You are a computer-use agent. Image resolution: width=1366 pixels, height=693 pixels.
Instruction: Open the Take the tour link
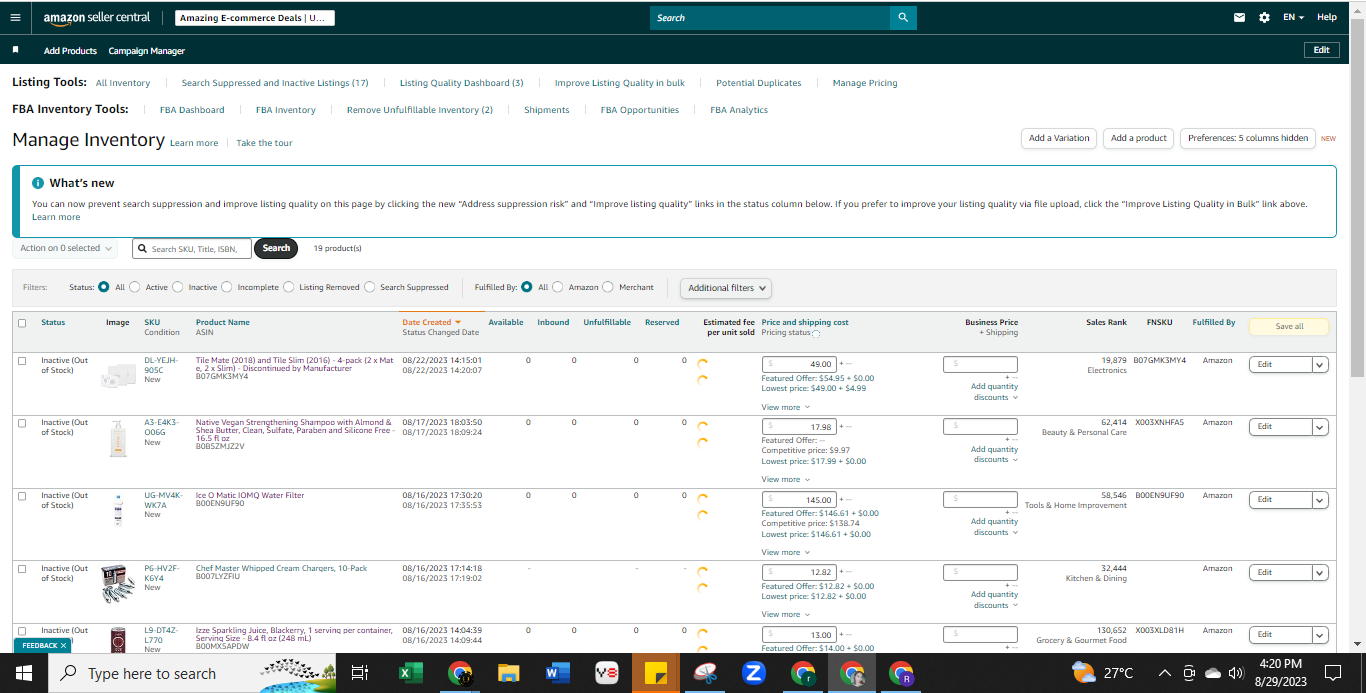click(x=265, y=143)
